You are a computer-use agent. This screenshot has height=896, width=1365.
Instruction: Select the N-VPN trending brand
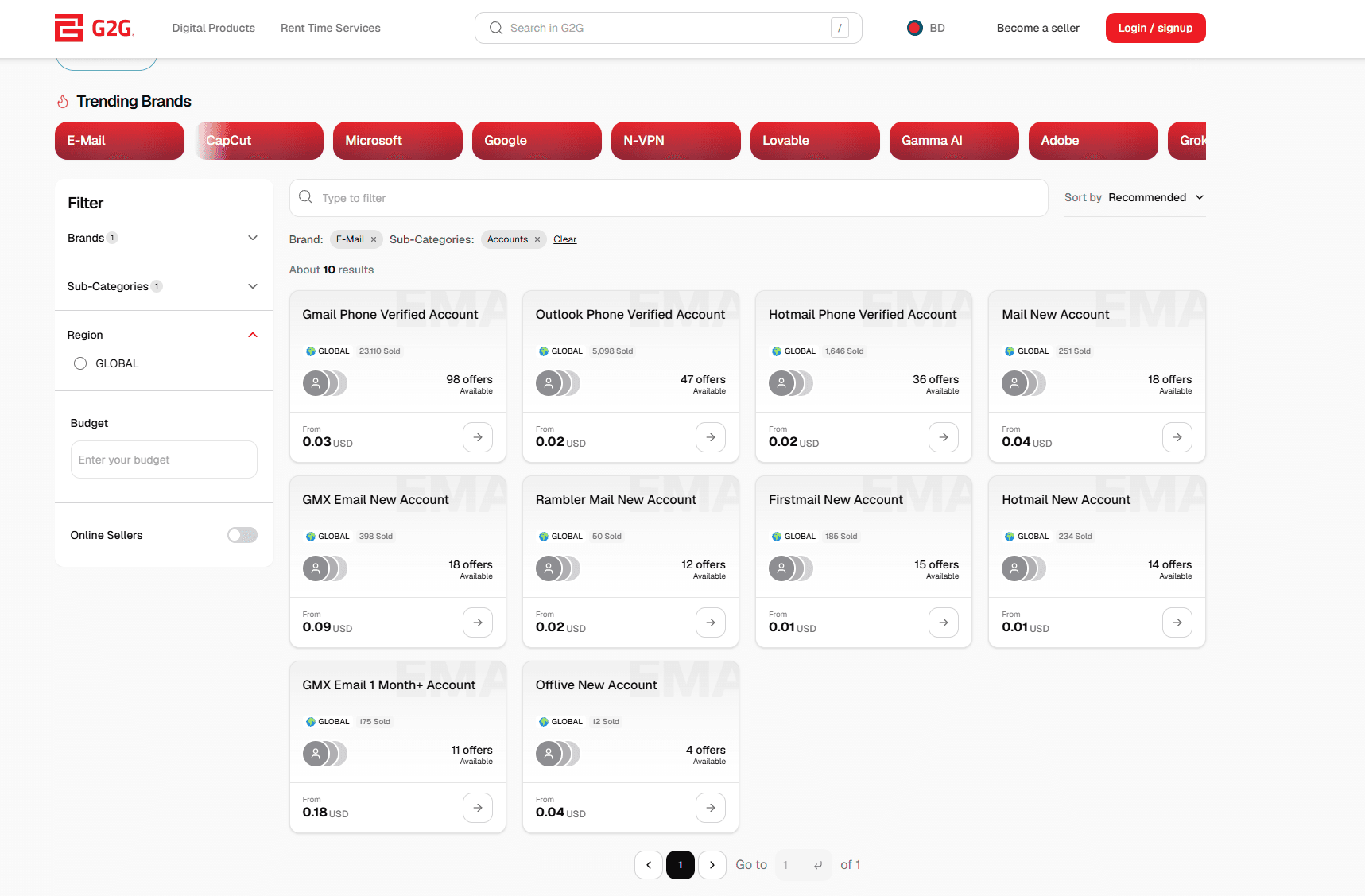click(x=676, y=141)
